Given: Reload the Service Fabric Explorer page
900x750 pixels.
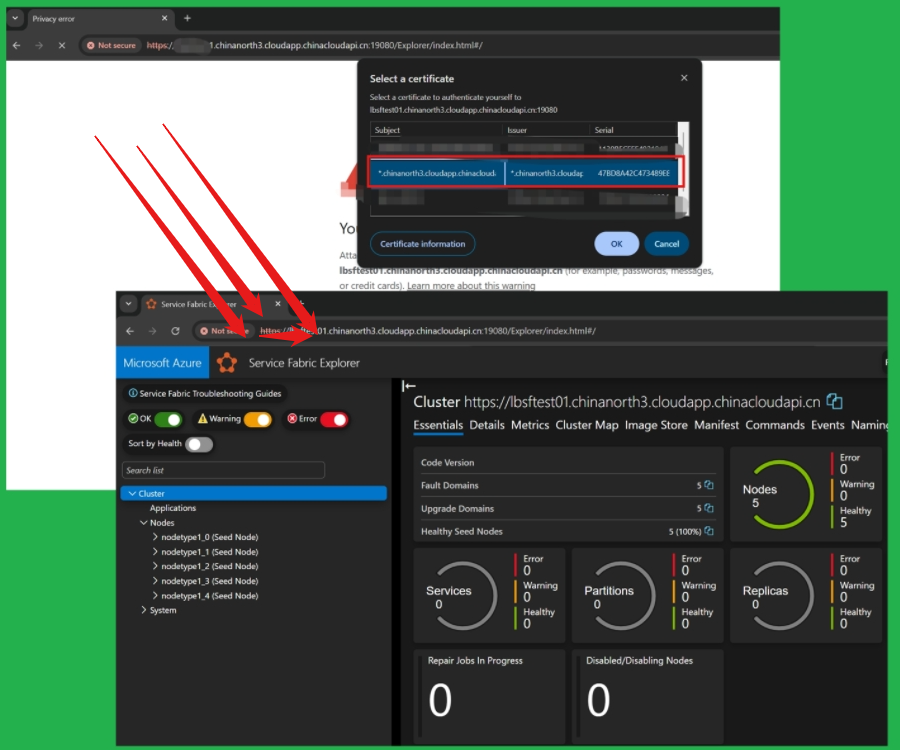Looking at the screenshot, I should tap(176, 330).
